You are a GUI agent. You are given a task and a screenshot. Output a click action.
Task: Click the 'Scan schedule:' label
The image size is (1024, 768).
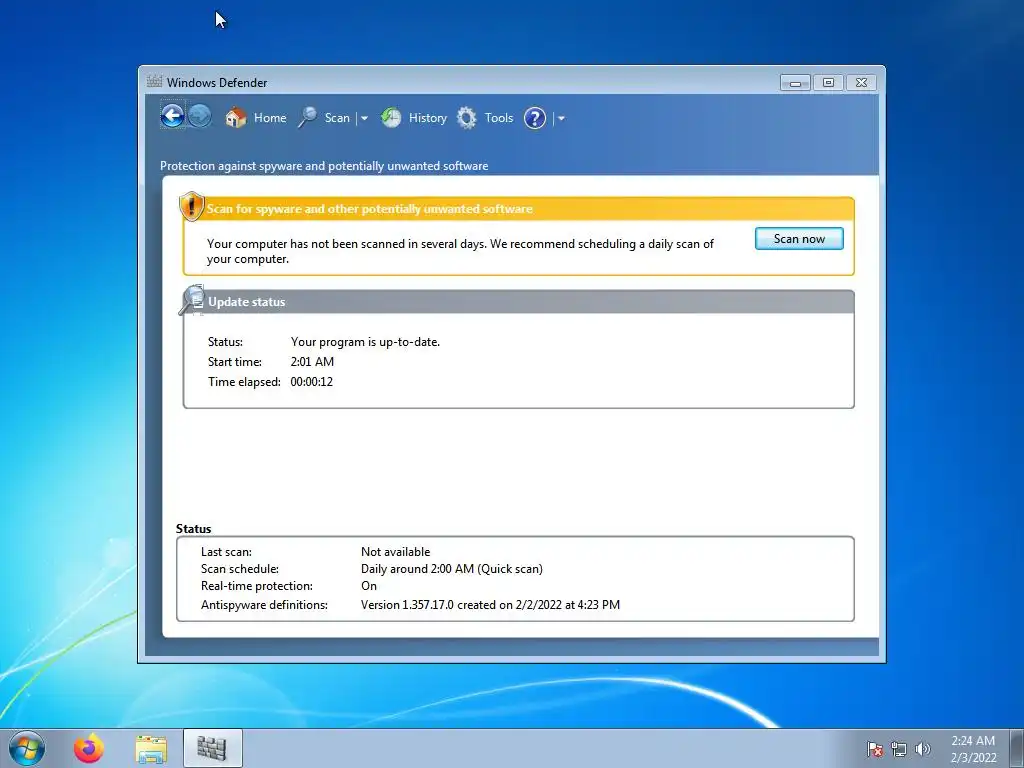click(240, 569)
